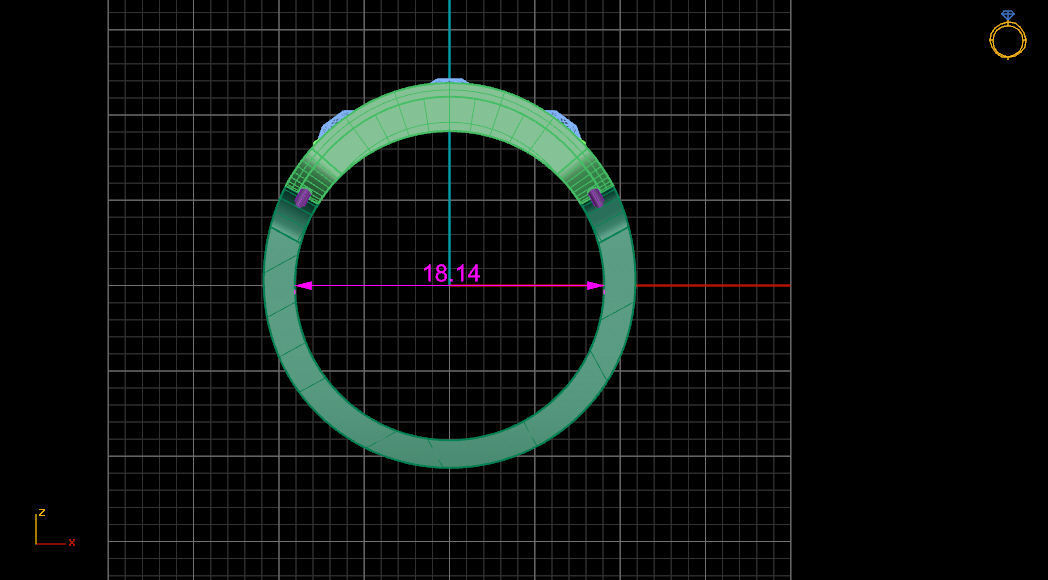Click the XZ axis indicator icon
The image size is (1048, 580).
[53, 528]
